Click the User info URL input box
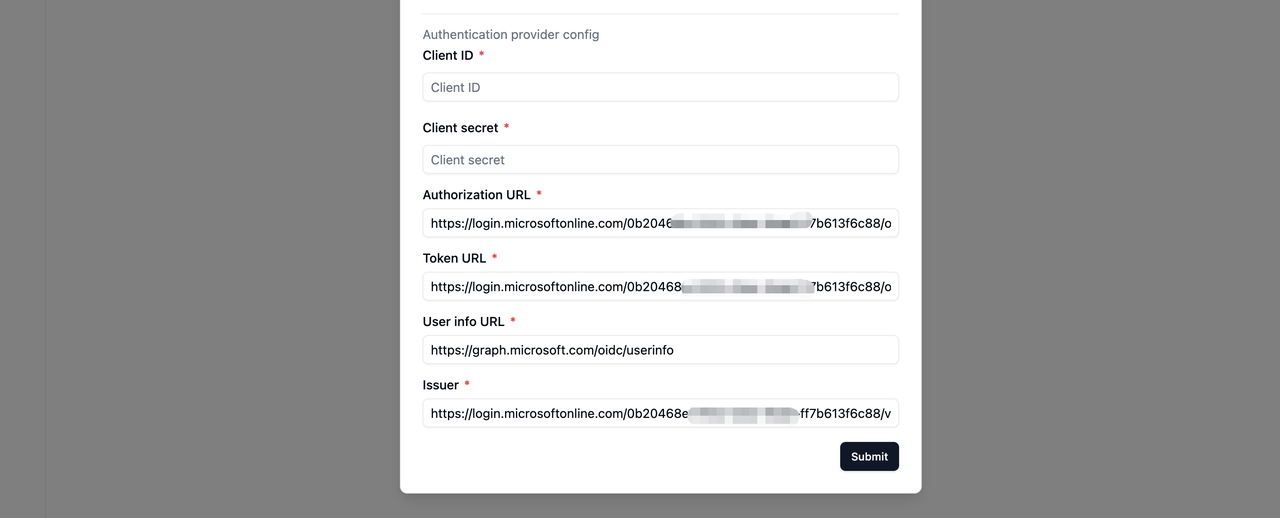The image size is (1280, 518). tap(660, 350)
